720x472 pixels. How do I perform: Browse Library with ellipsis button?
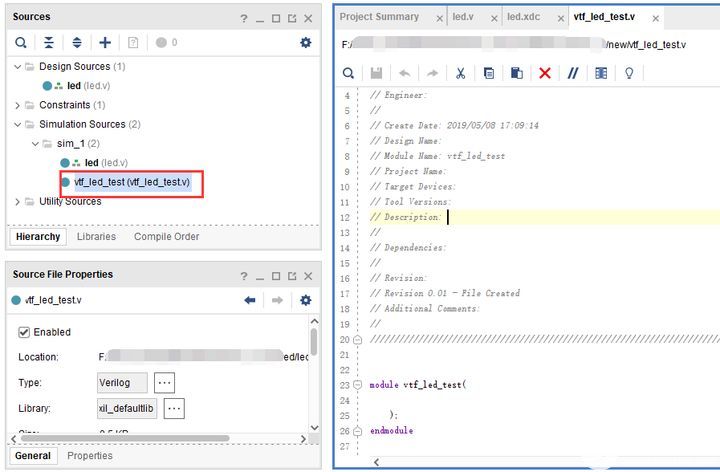[x=174, y=408]
